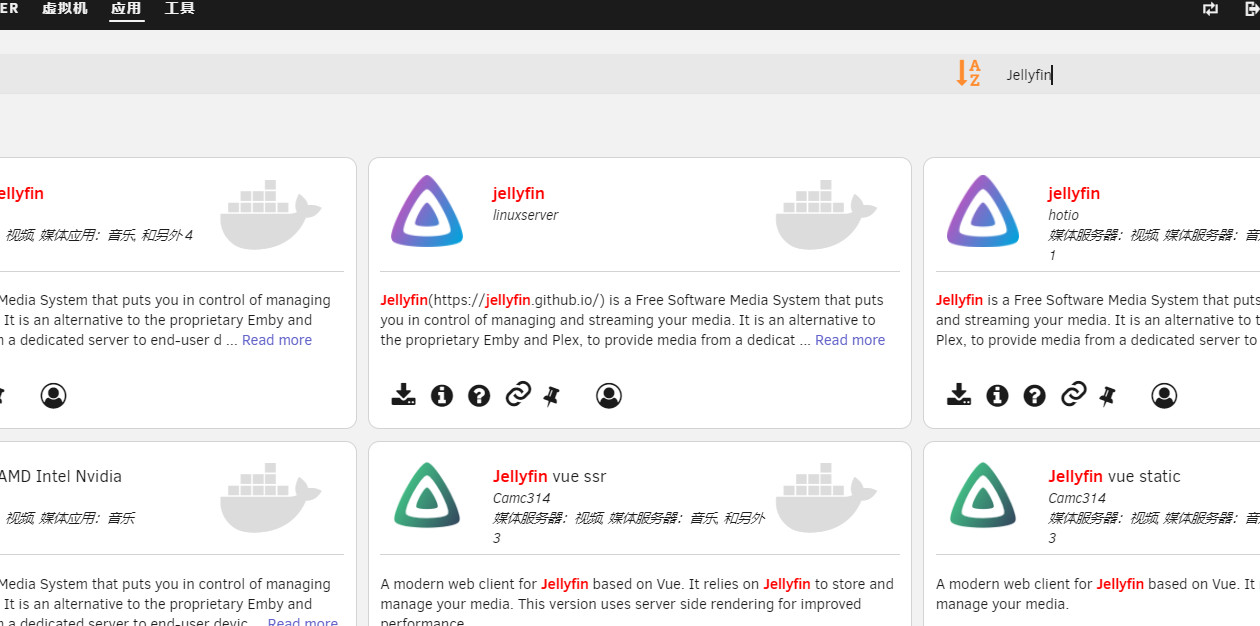Click the two-arrow refresh icon in the top bar

(x=1211, y=9)
